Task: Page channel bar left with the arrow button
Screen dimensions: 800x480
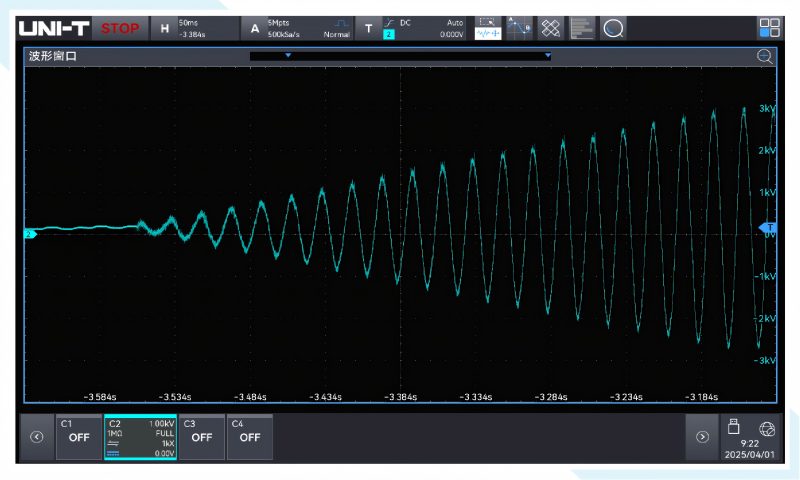Action: [37, 437]
